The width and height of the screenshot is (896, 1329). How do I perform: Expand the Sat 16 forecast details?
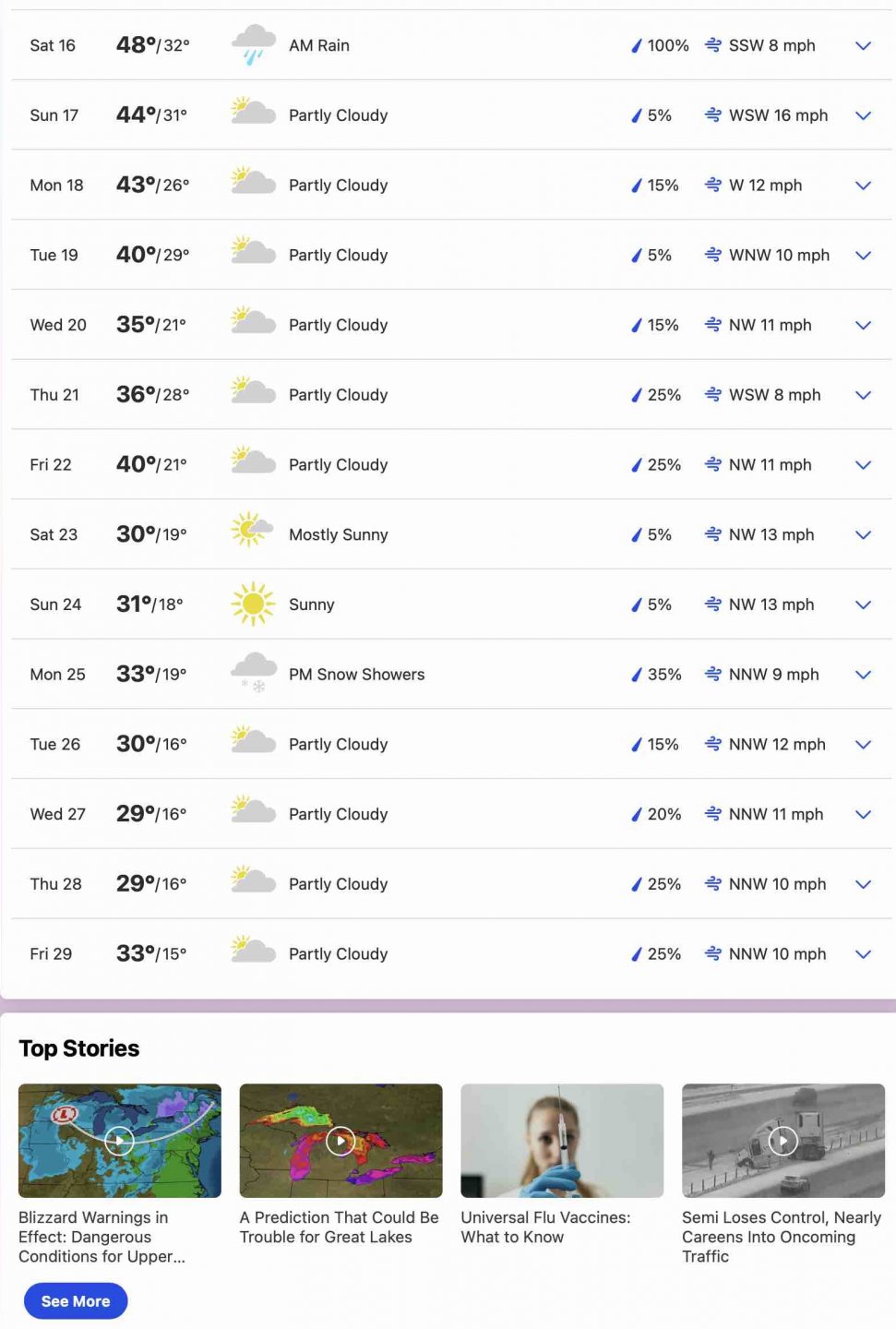coord(863,45)
